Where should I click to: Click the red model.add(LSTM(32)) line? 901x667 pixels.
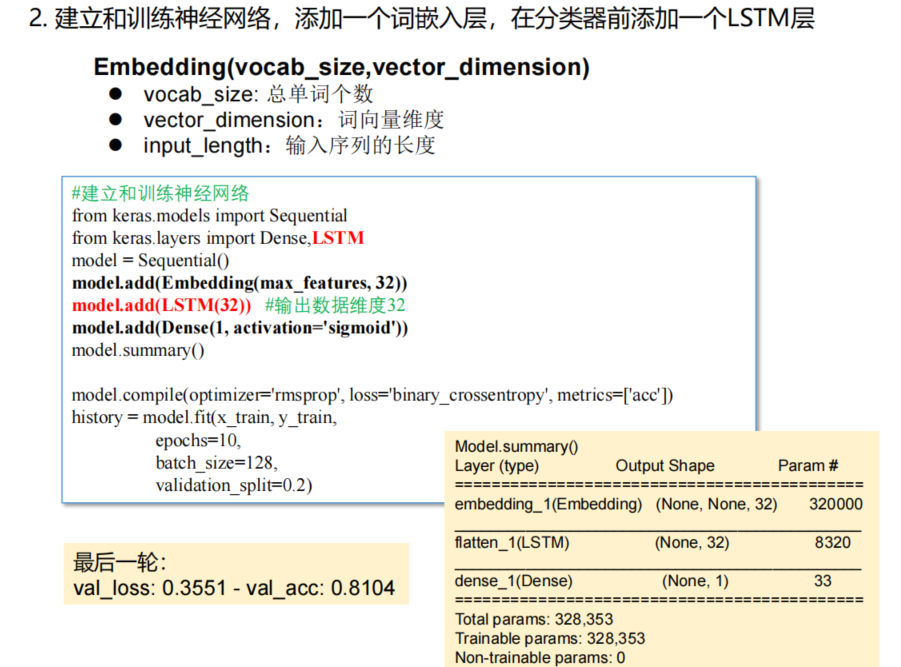tap(161, 305)
